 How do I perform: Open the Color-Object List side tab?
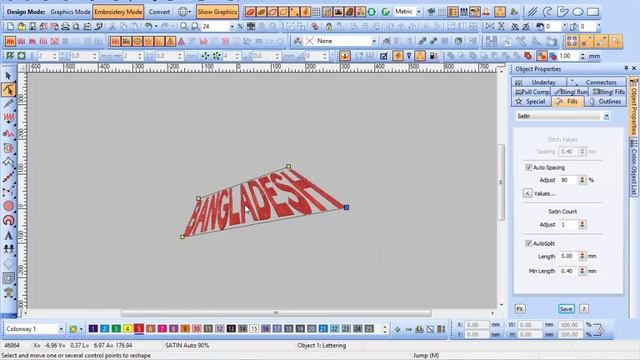pos(633,167)
